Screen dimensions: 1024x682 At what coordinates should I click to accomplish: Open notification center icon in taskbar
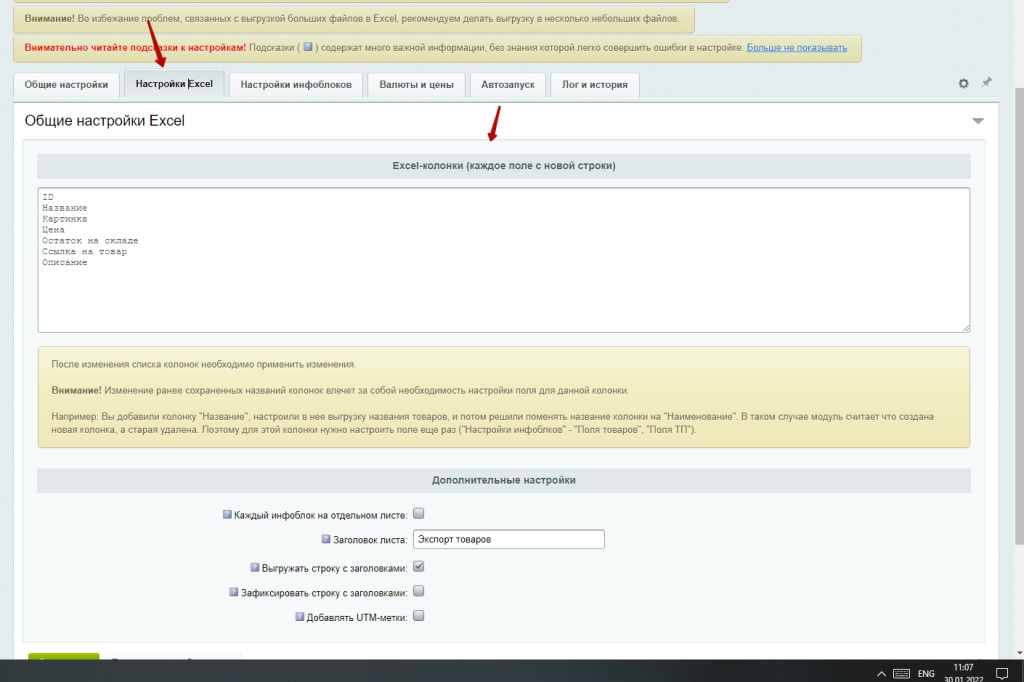pyautogui.click(x=1002, y=673)
